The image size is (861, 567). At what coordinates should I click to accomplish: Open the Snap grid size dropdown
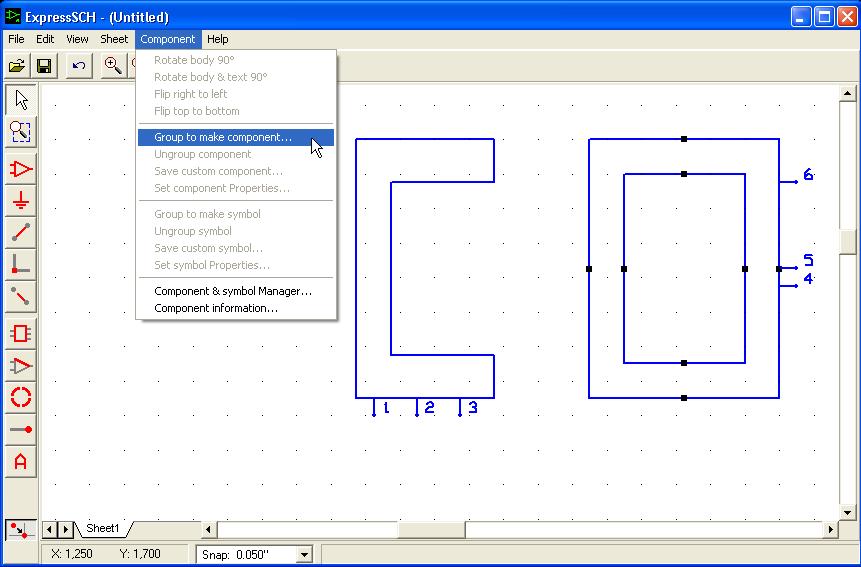pos(305,554)
